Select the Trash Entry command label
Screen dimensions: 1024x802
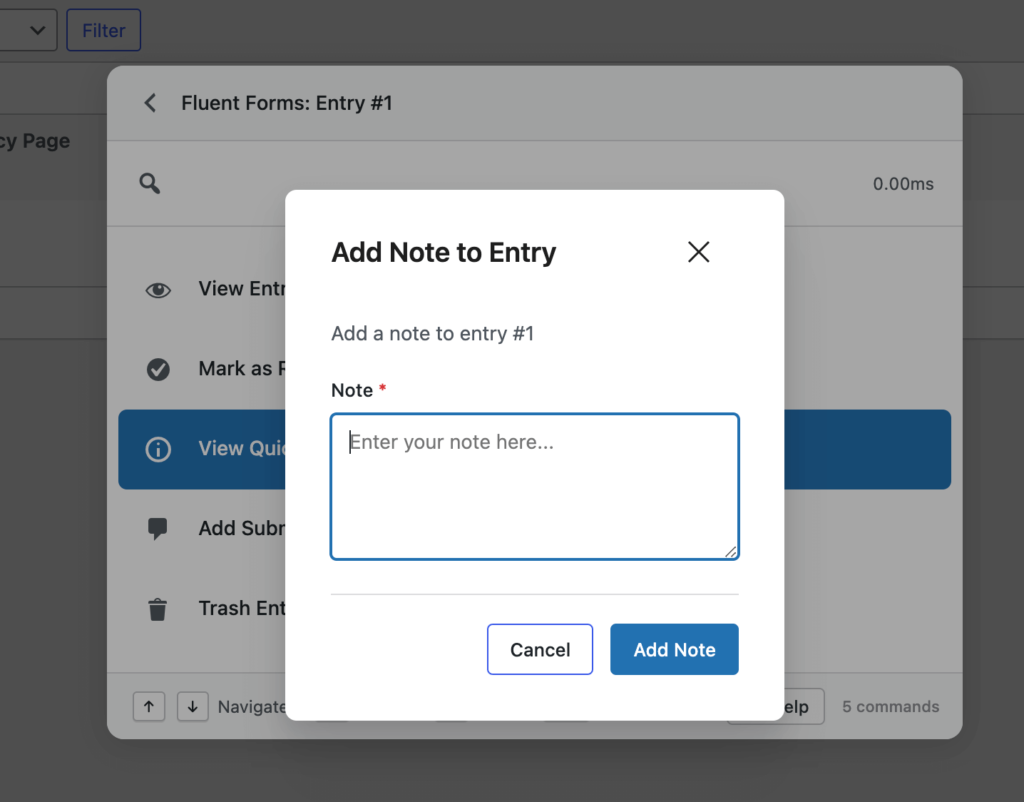point(242,608)
